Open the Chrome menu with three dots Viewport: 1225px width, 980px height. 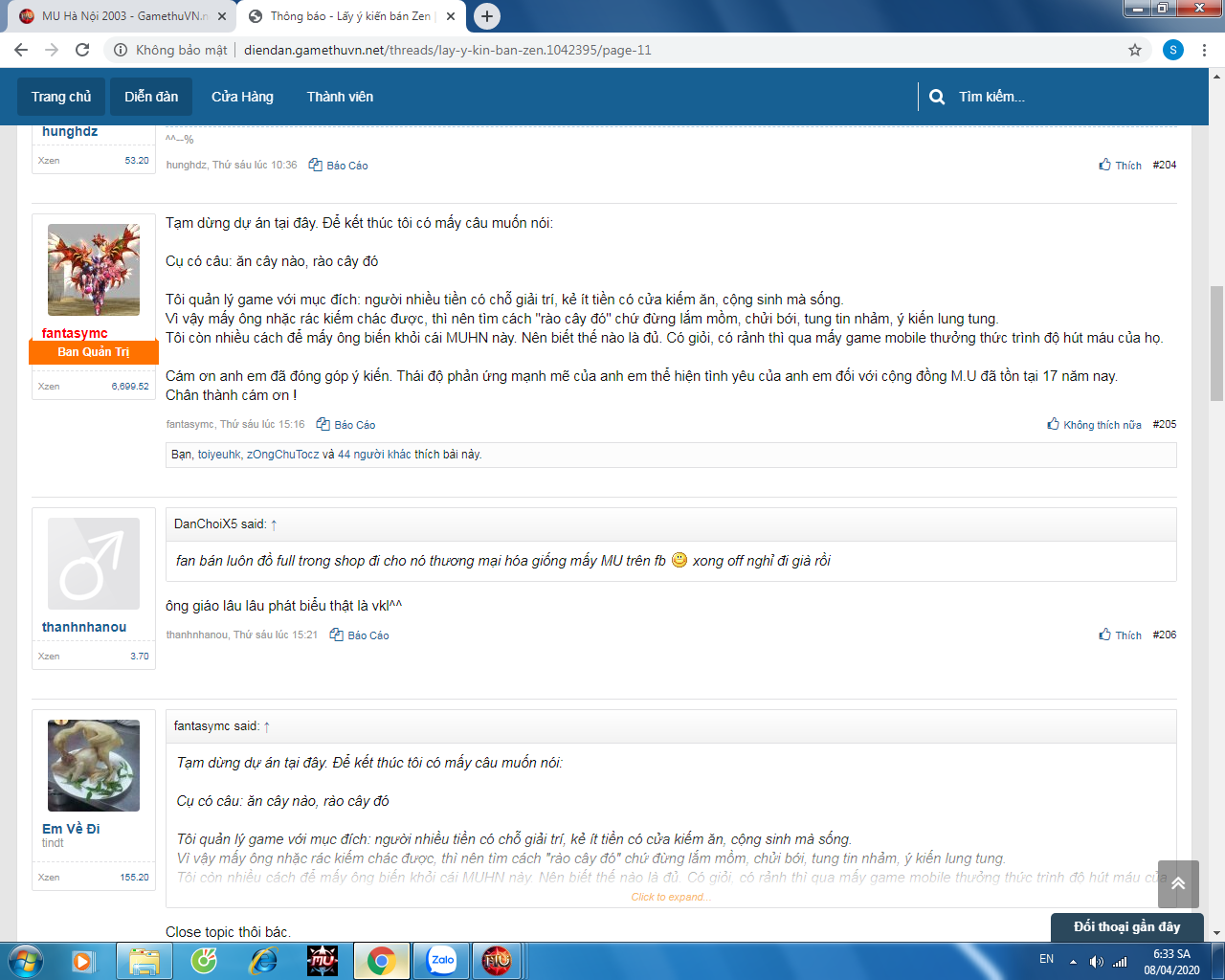pos(1205,50)
